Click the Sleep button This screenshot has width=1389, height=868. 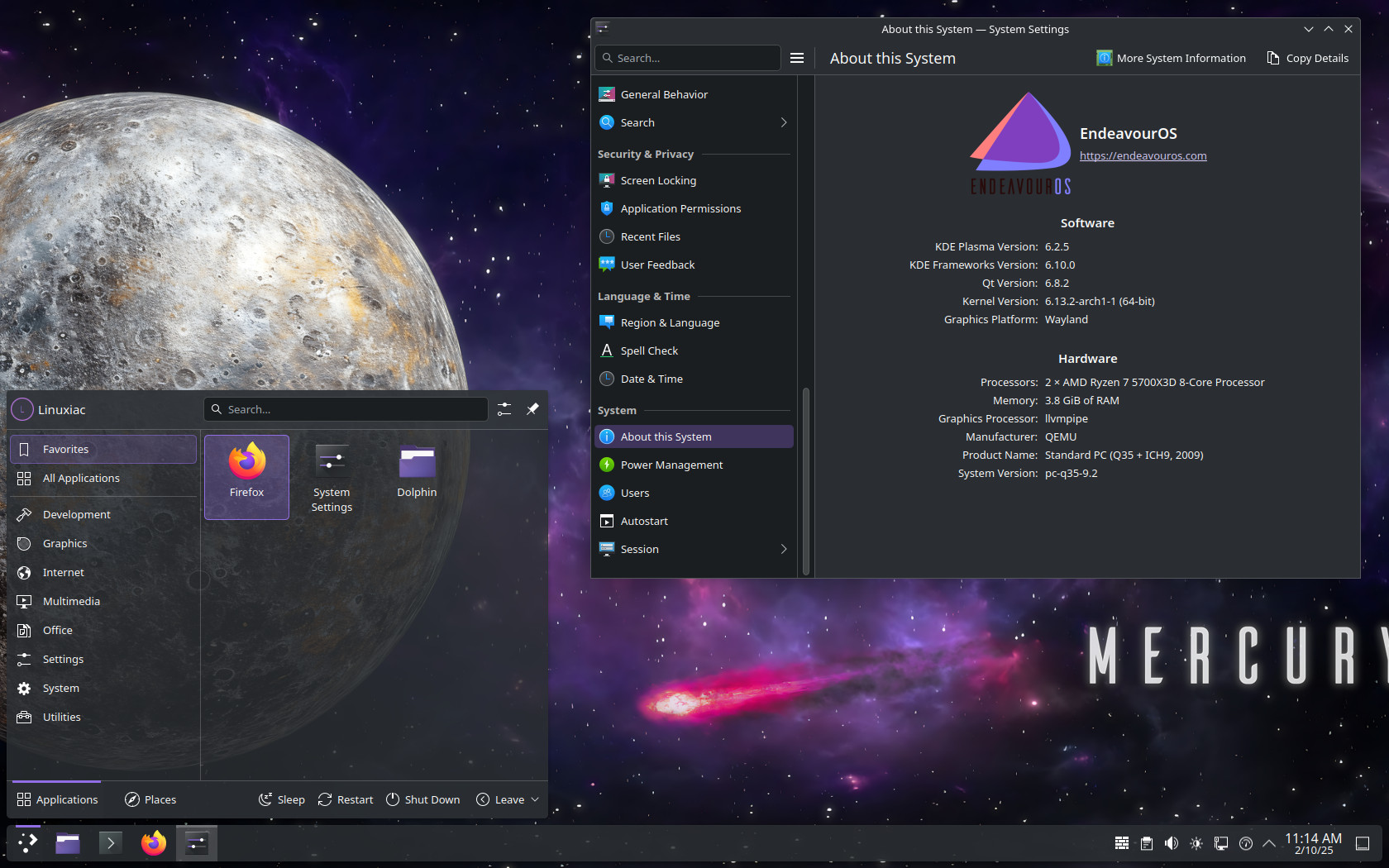[x=282, y=799]
